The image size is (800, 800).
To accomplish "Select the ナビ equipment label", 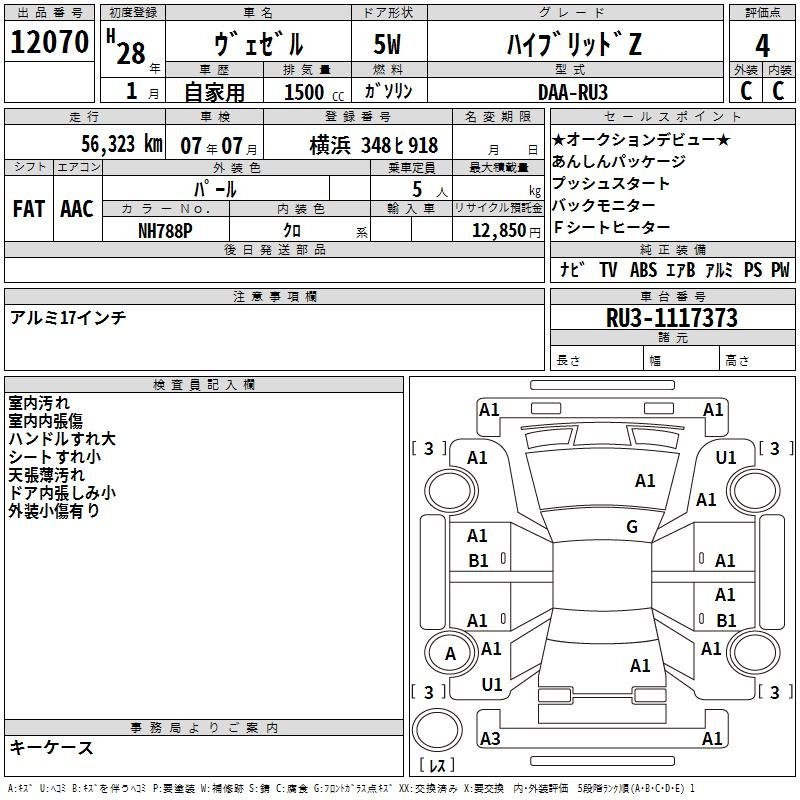I will tap(572, 270).
